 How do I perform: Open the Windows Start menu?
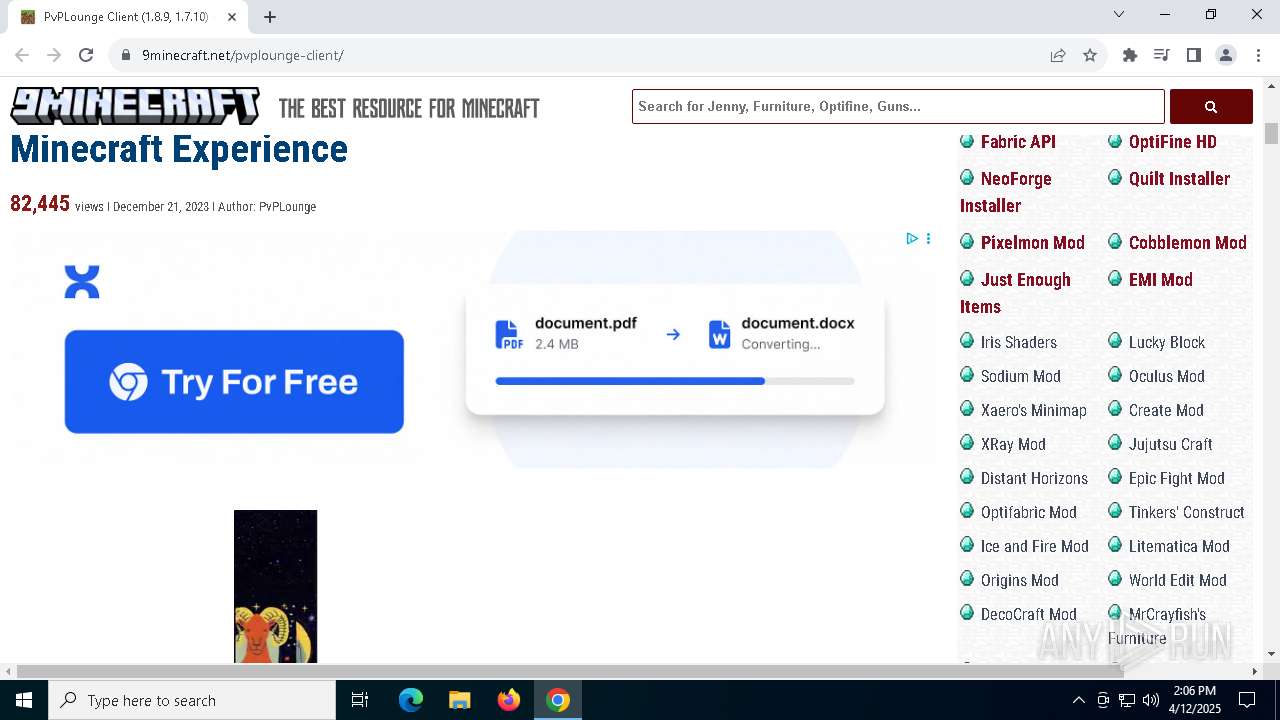point(24,700)
